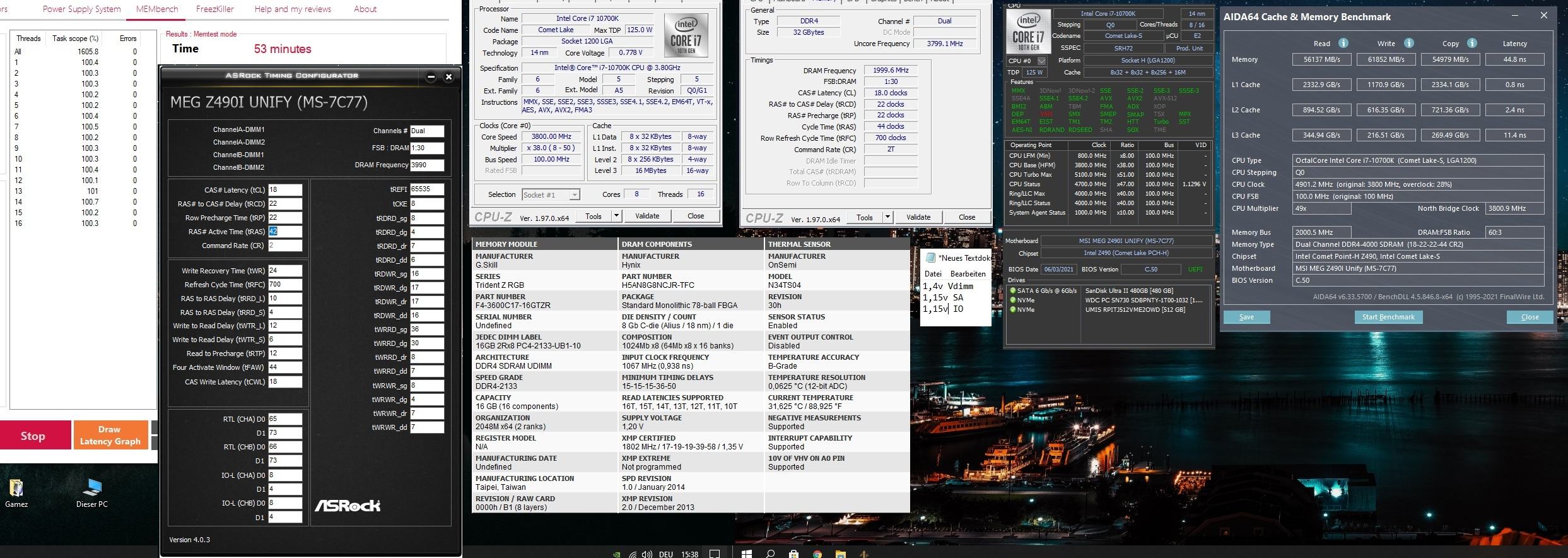
Task: Click the Refresh Cycle Time (tRFC) field
Action: point(285,285)
